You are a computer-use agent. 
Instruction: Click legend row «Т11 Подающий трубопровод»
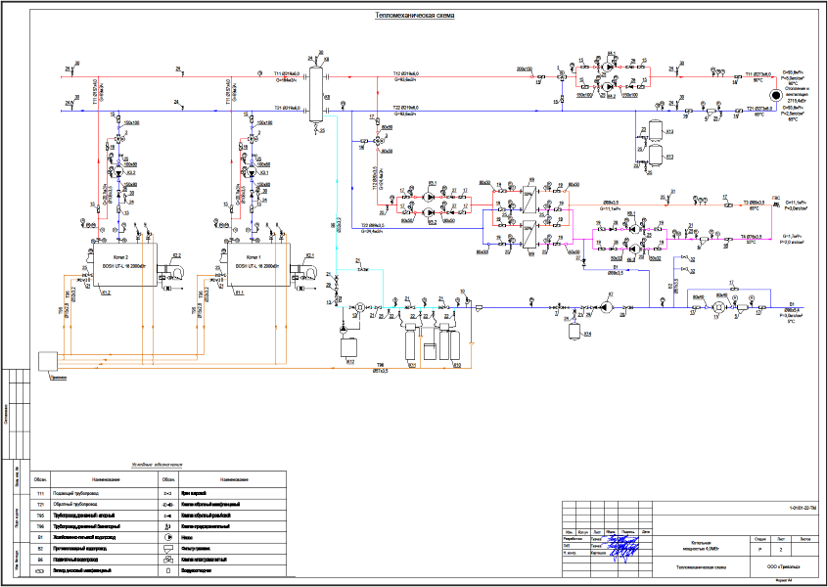(x=95, y=493)
